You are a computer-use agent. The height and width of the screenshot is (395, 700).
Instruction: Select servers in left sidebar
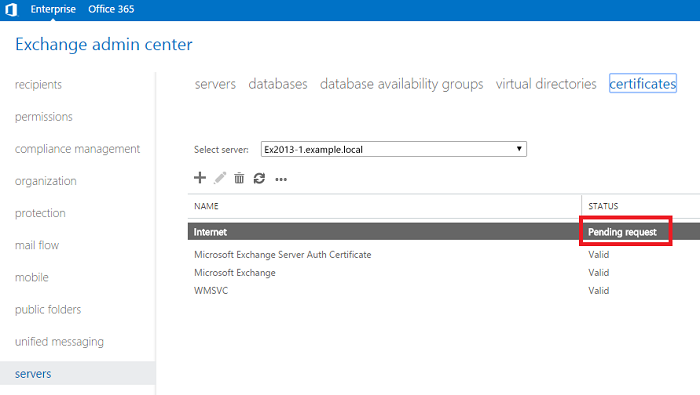(x=78, y=373)
